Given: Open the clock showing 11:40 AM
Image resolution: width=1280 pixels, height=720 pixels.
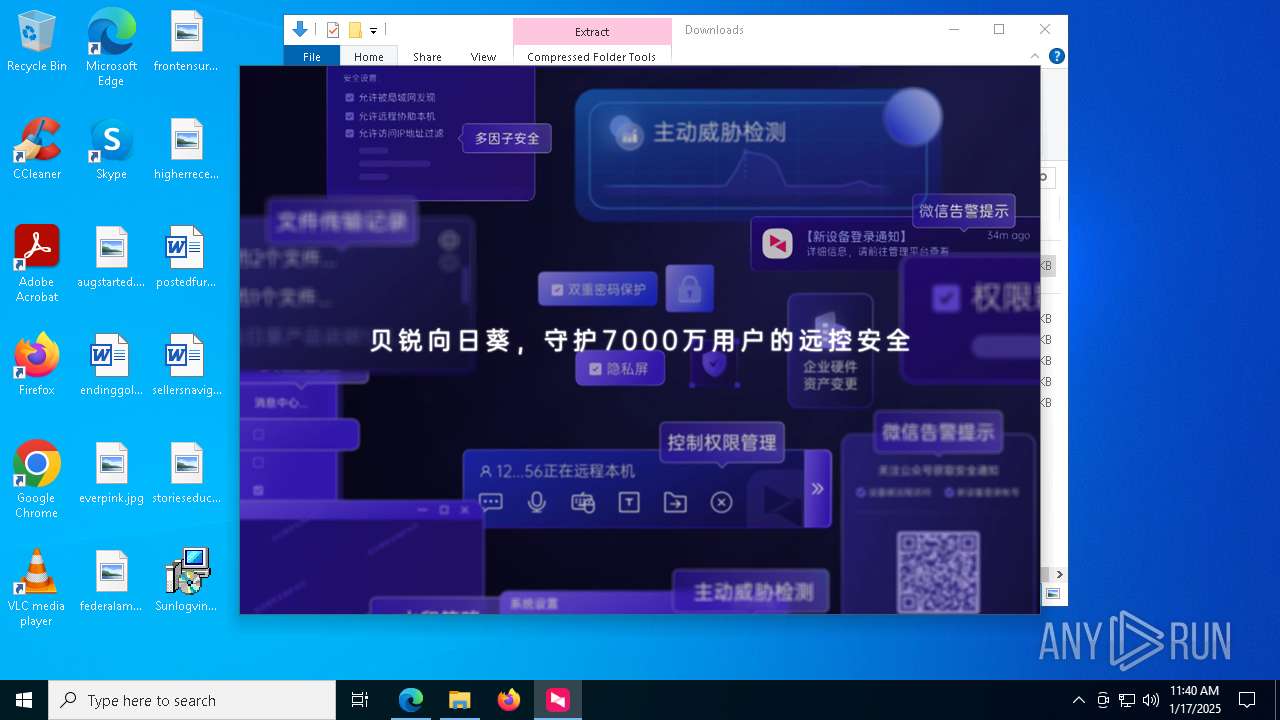Looking at the screenshot, I should pos(1195,700).
